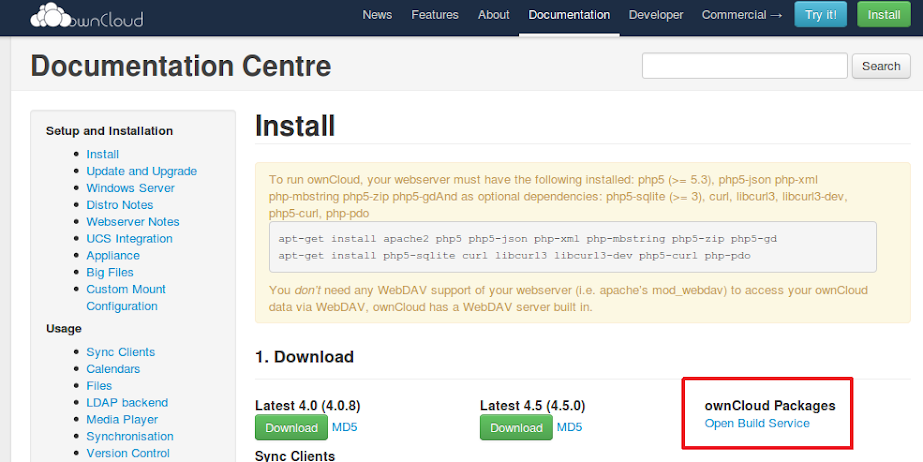This screenshot has width=923, height=462.
Task: Open the Windows Server link
Action: click(130, 188)
